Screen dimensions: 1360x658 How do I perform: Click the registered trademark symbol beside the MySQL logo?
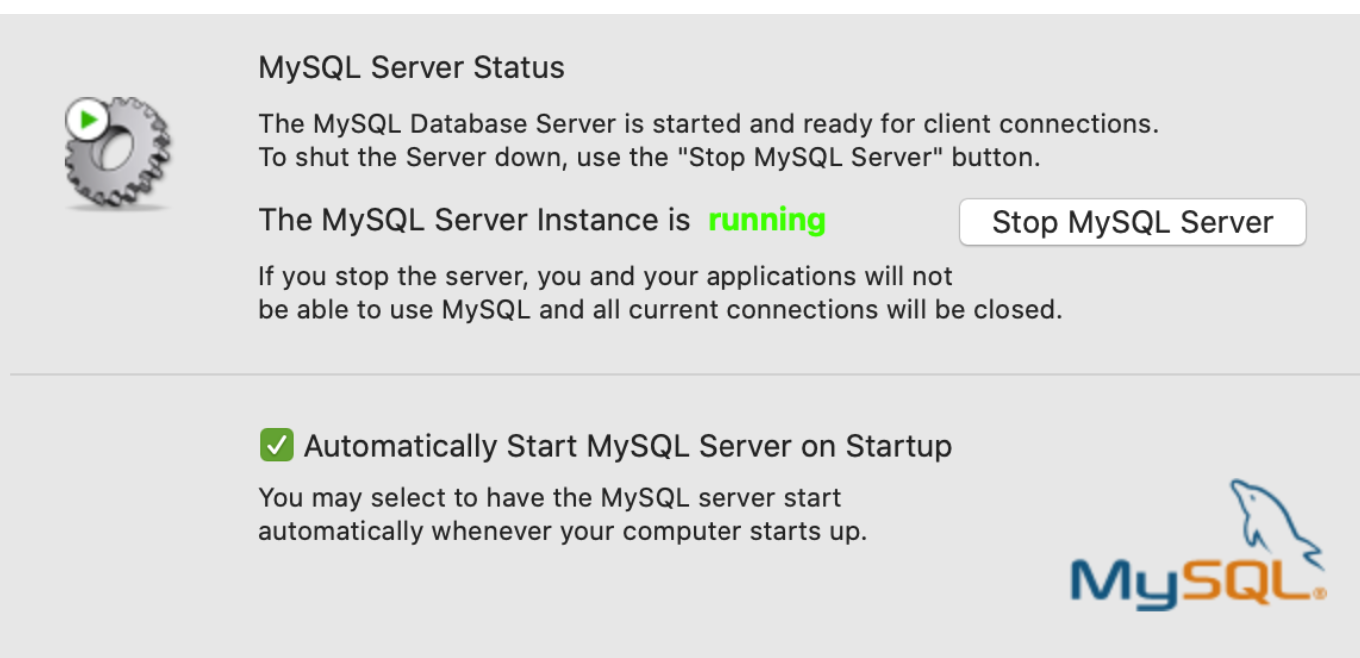pyautogui.click(x=1320, y=593)
